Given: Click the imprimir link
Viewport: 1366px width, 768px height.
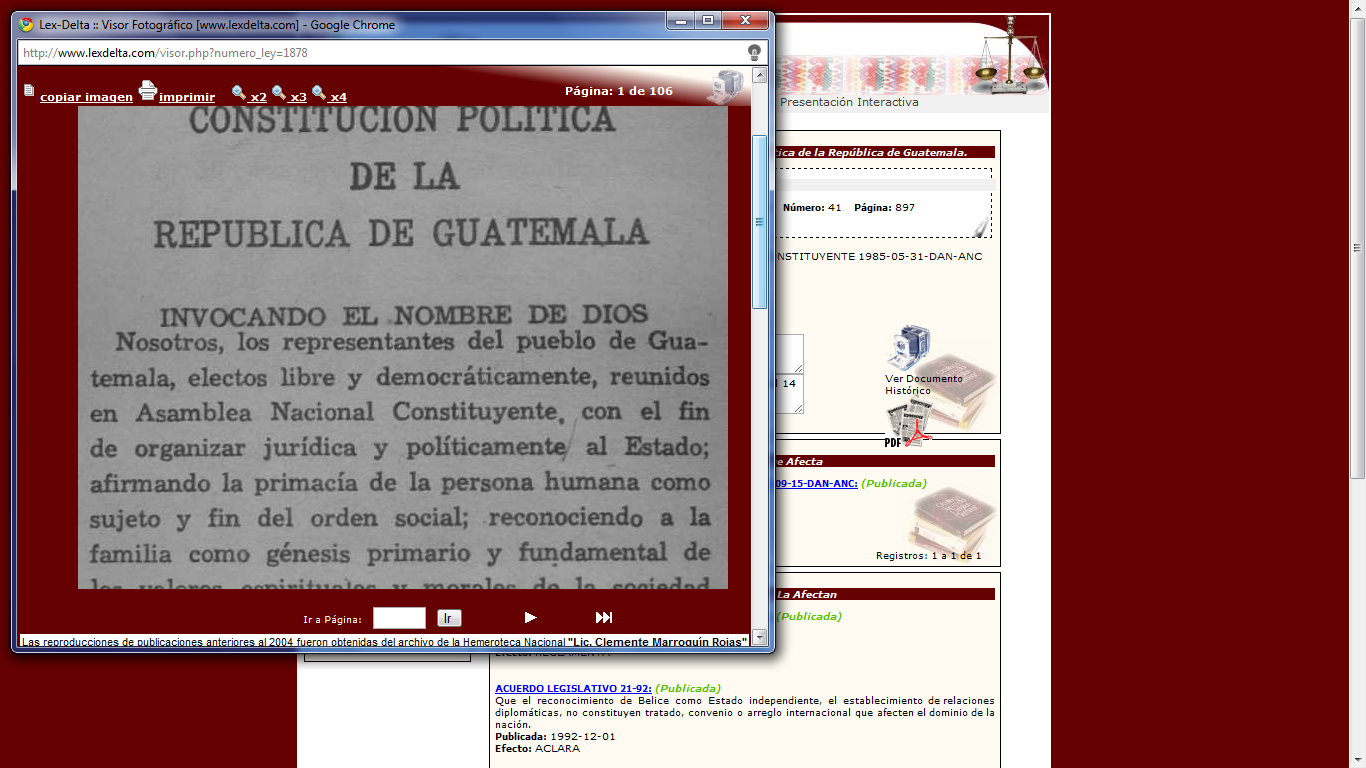Looking at the screenshot, I should point(187,97).
